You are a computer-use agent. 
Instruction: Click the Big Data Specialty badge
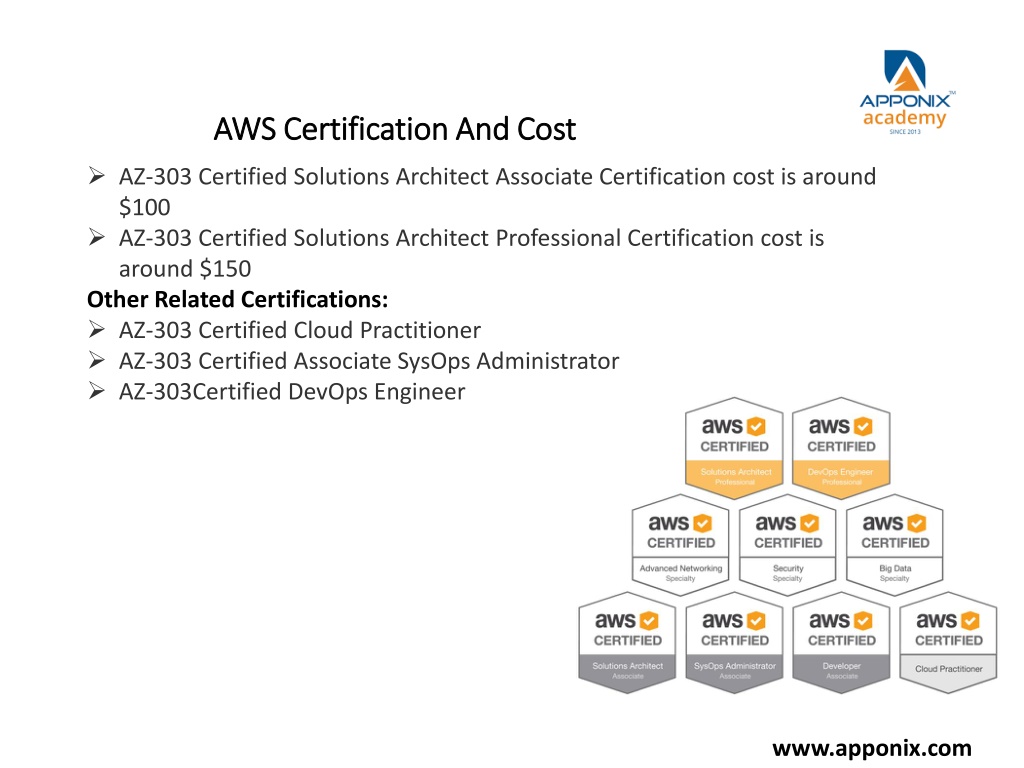click(895, 545)
